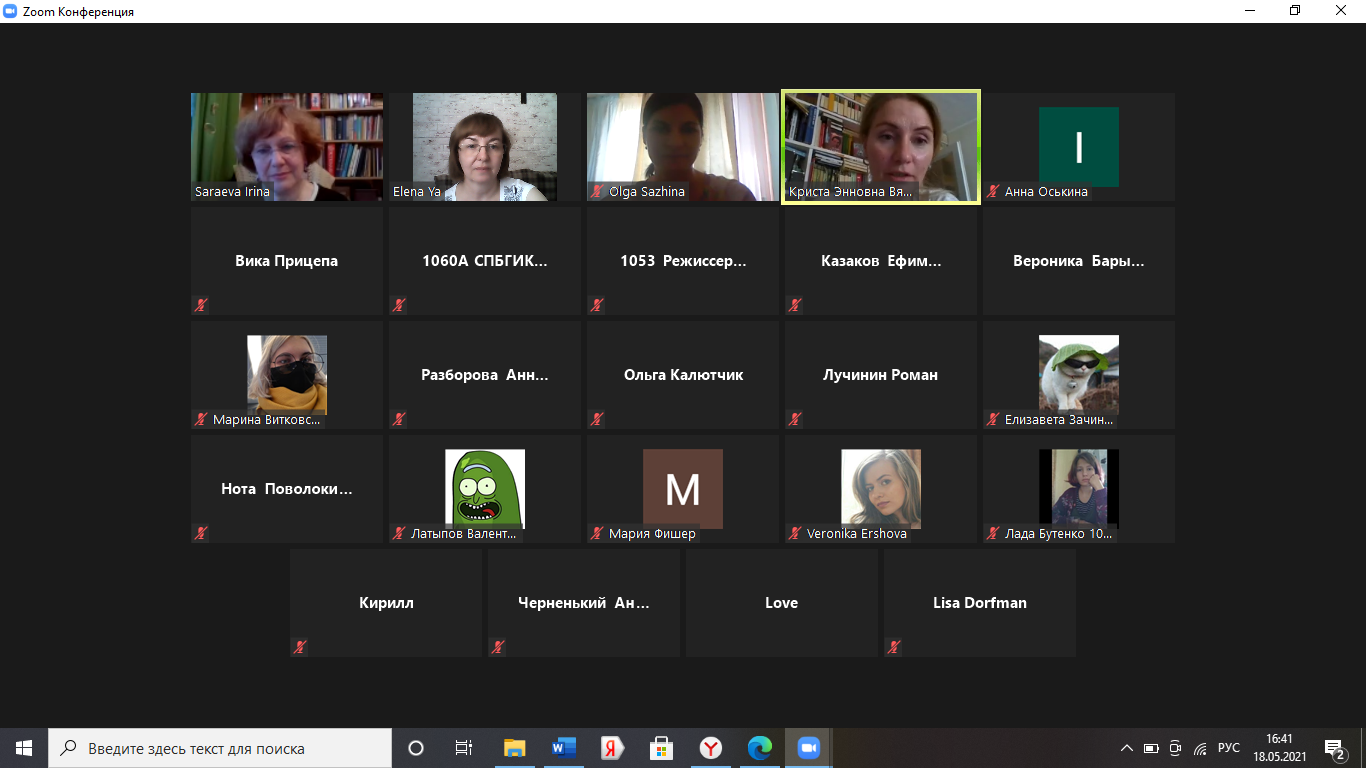Switch input language via РУС indicator
This screenshot has height=768, width=1366.
coord(1229,748)
